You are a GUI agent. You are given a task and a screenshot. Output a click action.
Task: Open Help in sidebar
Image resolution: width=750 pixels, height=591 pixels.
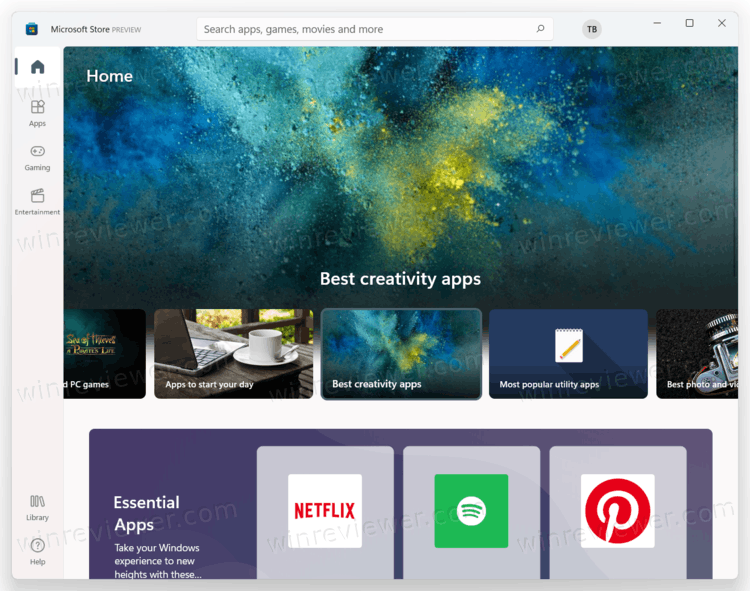(x=37, y=551)
